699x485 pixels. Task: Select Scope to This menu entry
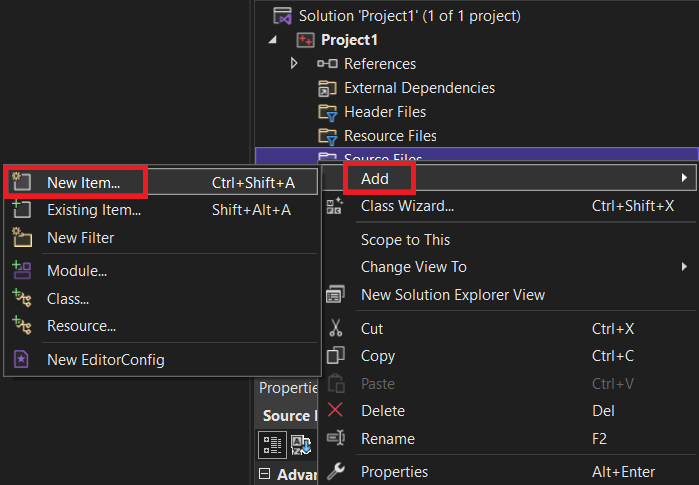click(x=405, y=240)
